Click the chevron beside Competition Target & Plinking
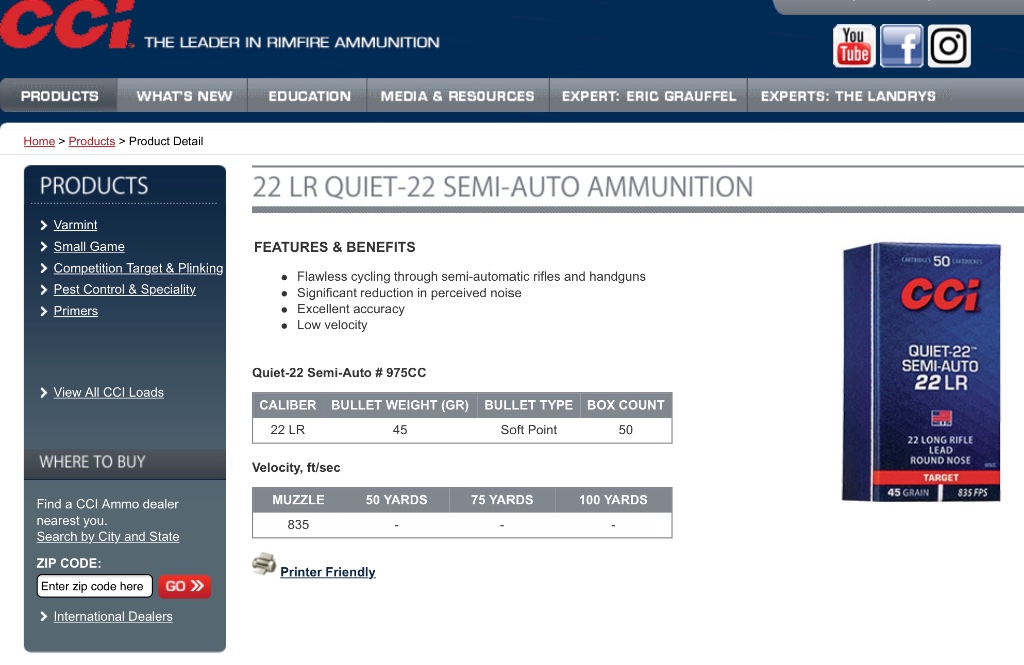The width and height of the screenshot is (1024, 665). (x=44, y=268)
